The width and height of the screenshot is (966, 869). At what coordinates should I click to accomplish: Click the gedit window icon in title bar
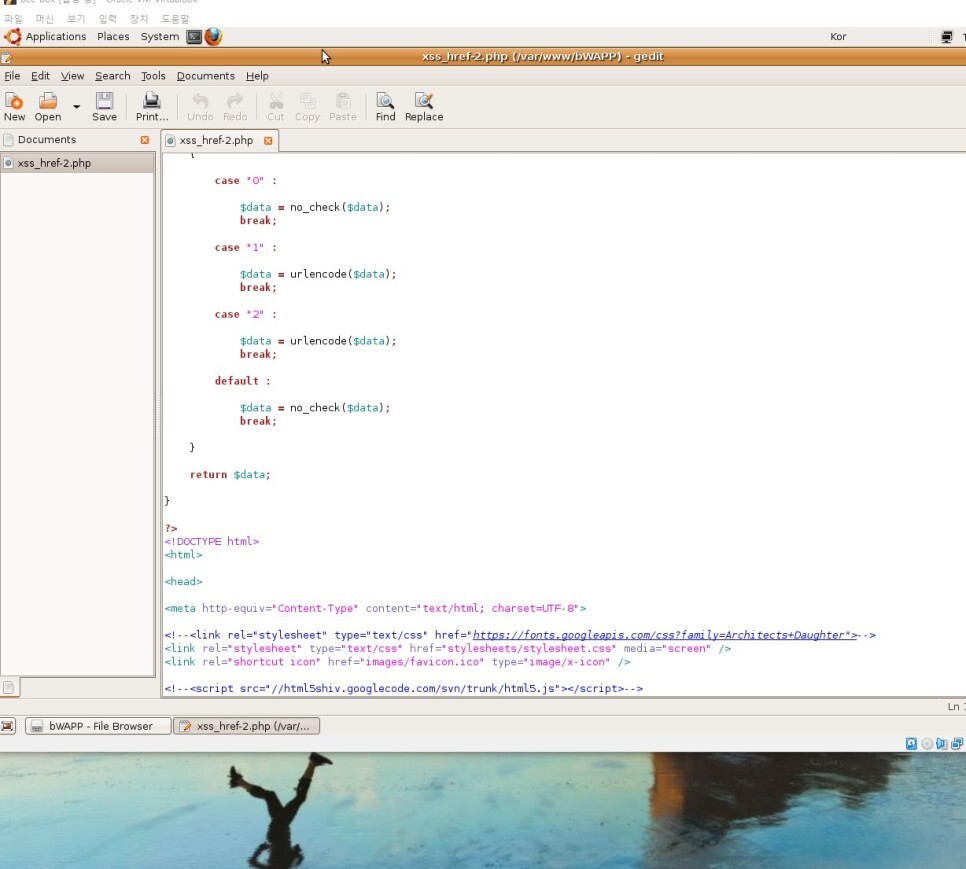6,58
